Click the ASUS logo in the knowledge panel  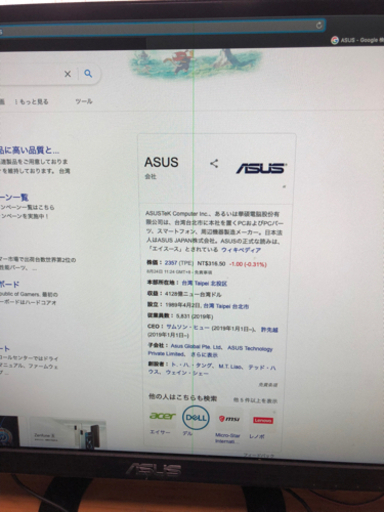262,168
